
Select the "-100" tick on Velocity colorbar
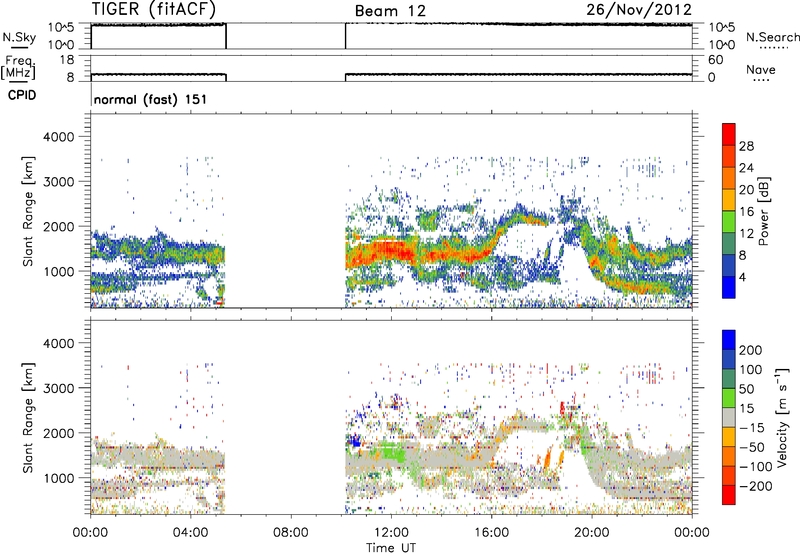pyautogui.click(x=757, y=467)
